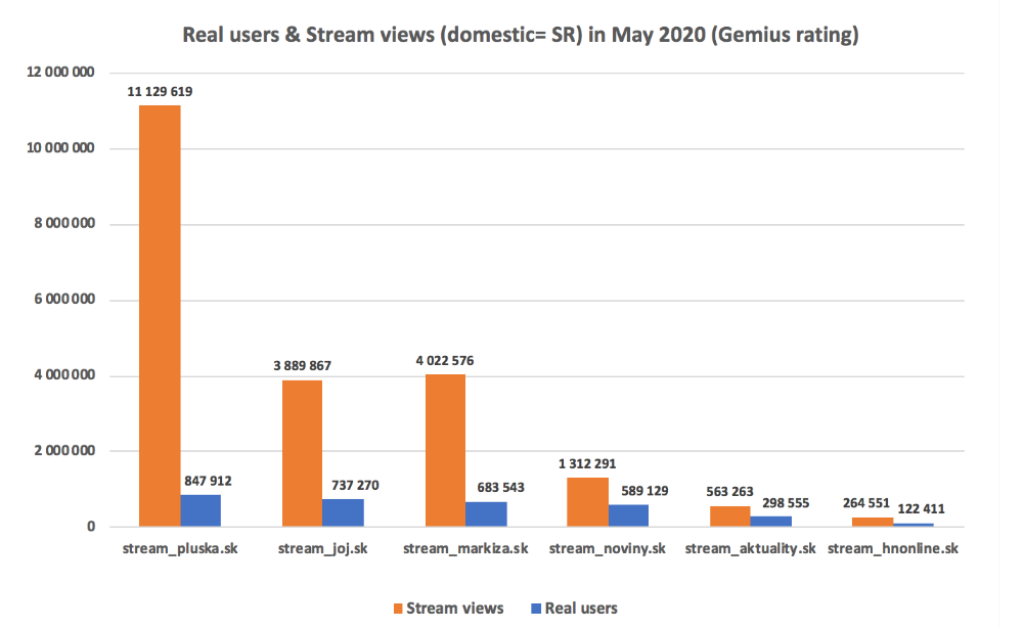Select the blue Real users legend swatch
The width and height of the screenshot is (1024, 629).
536,609
